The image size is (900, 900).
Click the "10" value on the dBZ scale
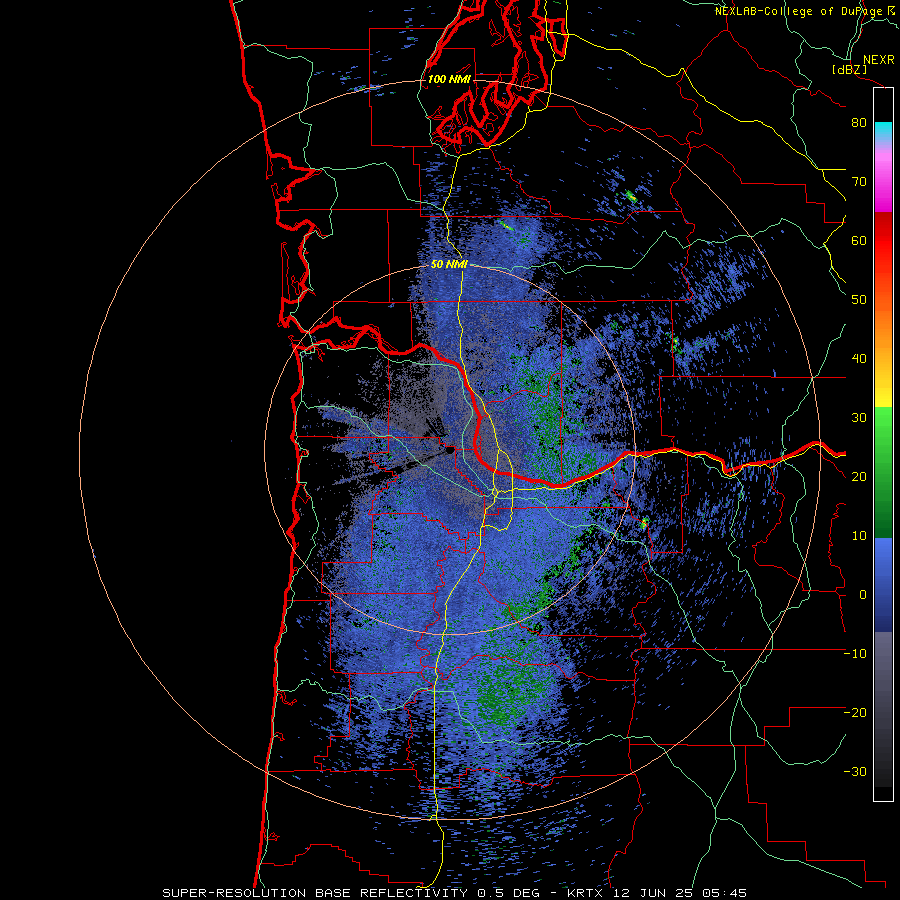click(859, 536)
